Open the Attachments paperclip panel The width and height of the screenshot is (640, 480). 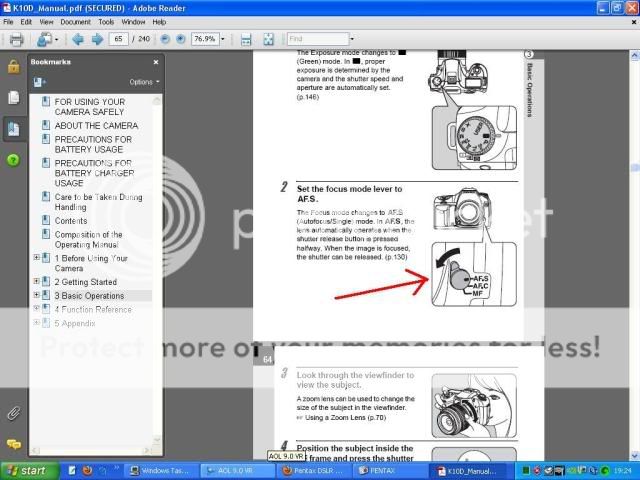[x=13, y=411]
